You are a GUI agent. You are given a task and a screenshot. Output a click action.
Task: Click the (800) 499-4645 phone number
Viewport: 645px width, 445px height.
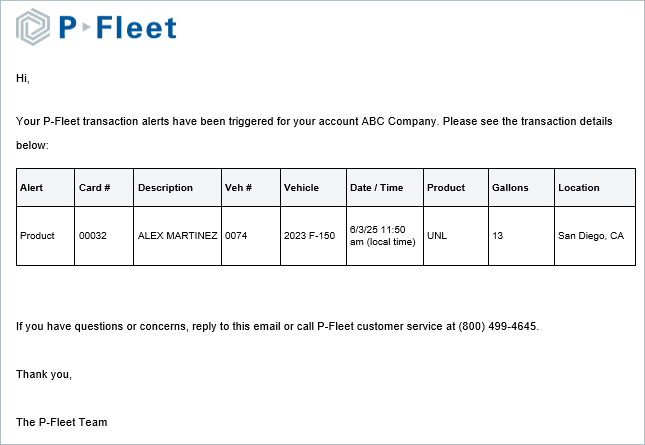click(498, 327)
